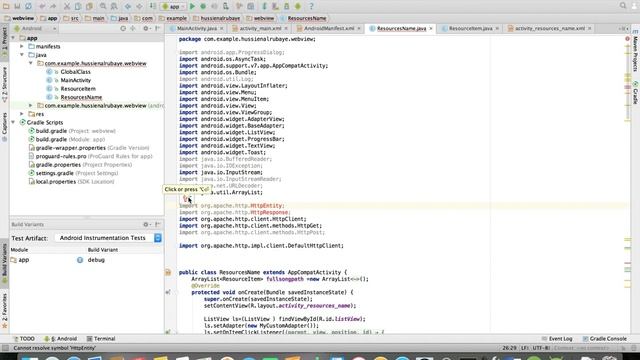640x360 pixels.
Task: Switch to activity_resources_name.xml tab
Action: point(550,29)
